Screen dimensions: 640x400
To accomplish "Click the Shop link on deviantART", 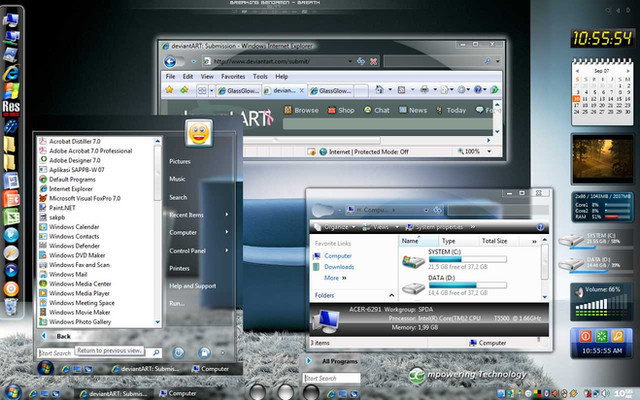I will coord(341,110).
